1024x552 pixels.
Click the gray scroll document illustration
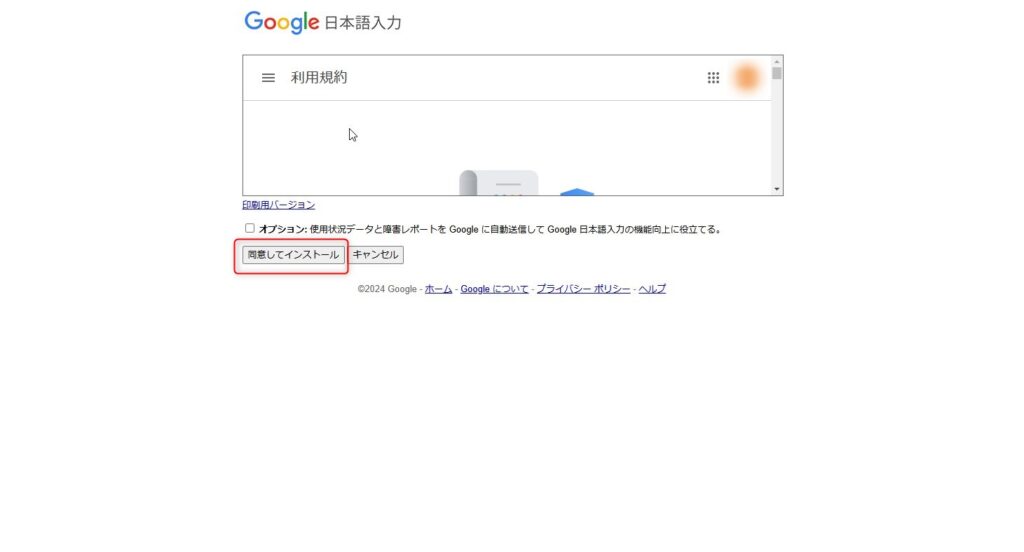point(498,183)
